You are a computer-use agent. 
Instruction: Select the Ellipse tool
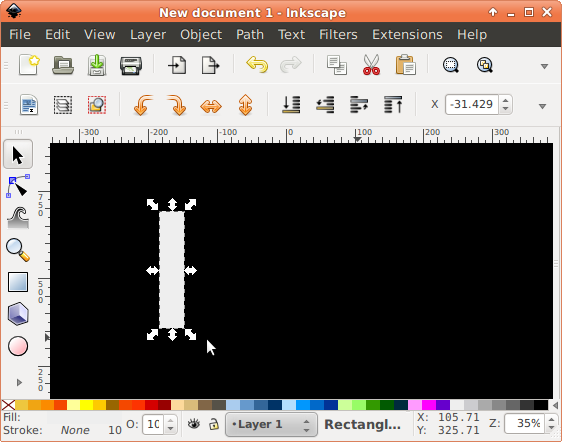point(18,346)
